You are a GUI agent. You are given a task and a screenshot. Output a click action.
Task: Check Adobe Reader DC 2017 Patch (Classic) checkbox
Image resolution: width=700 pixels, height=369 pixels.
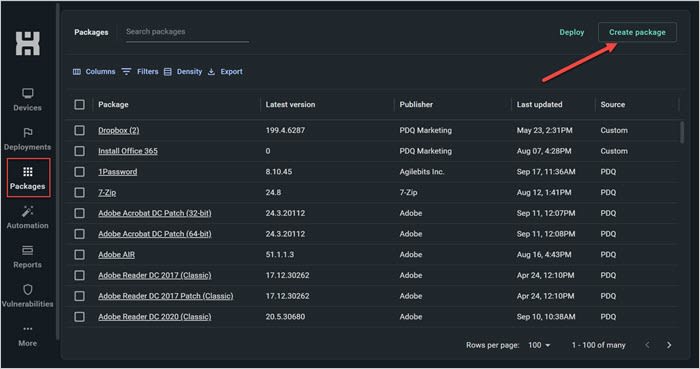[x=79, y=296]
